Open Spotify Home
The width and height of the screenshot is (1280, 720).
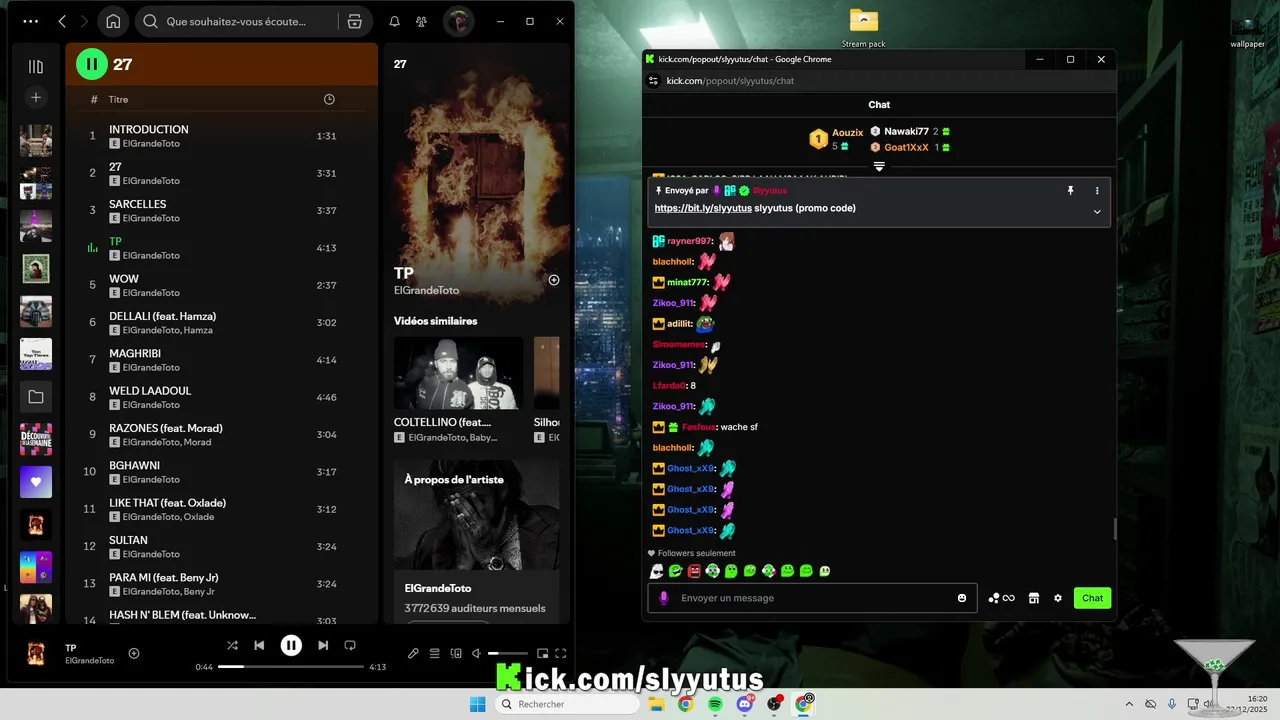pos(113,21)
